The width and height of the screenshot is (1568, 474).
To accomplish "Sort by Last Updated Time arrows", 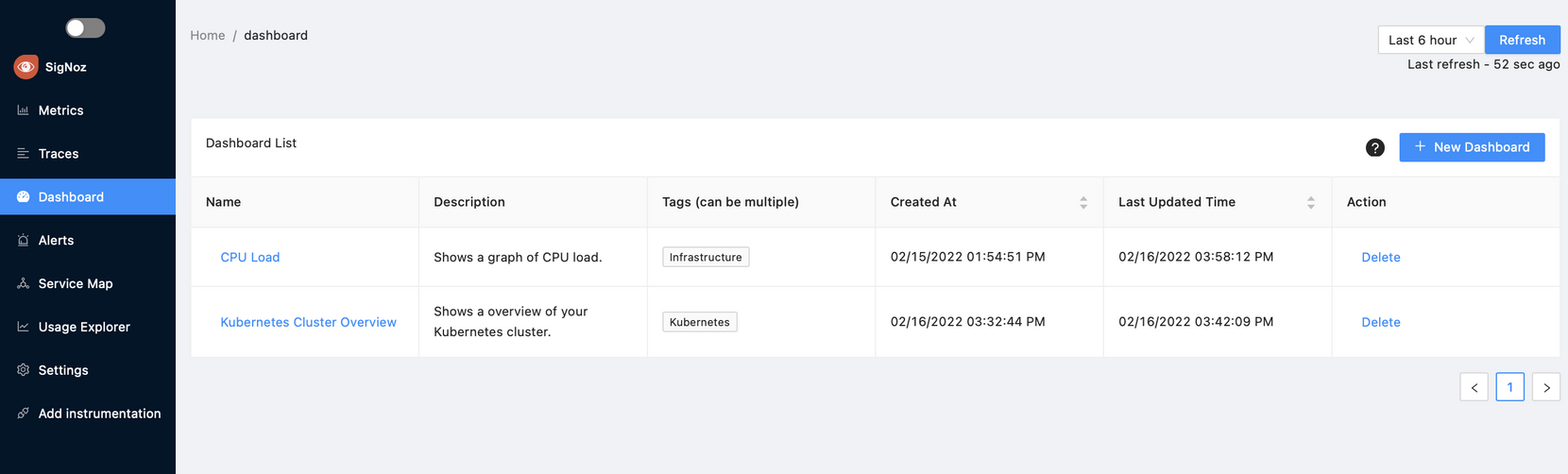I will pyautogui.click(x=1311, y=202).
